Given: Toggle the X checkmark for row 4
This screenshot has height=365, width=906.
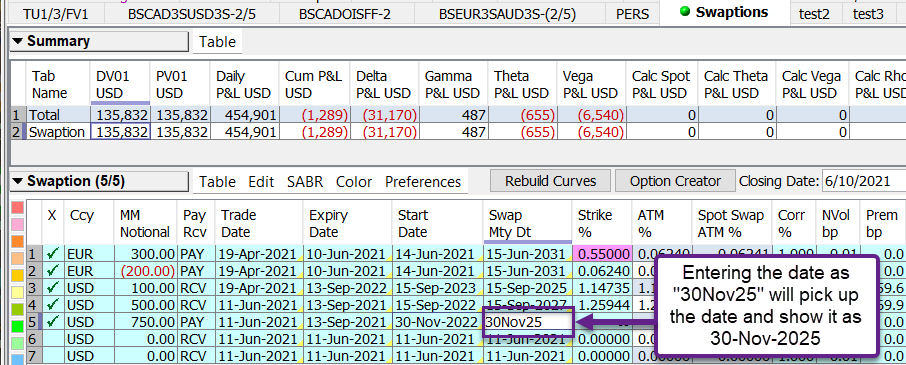Looking at the screenshot, I should tap(53, 304).
